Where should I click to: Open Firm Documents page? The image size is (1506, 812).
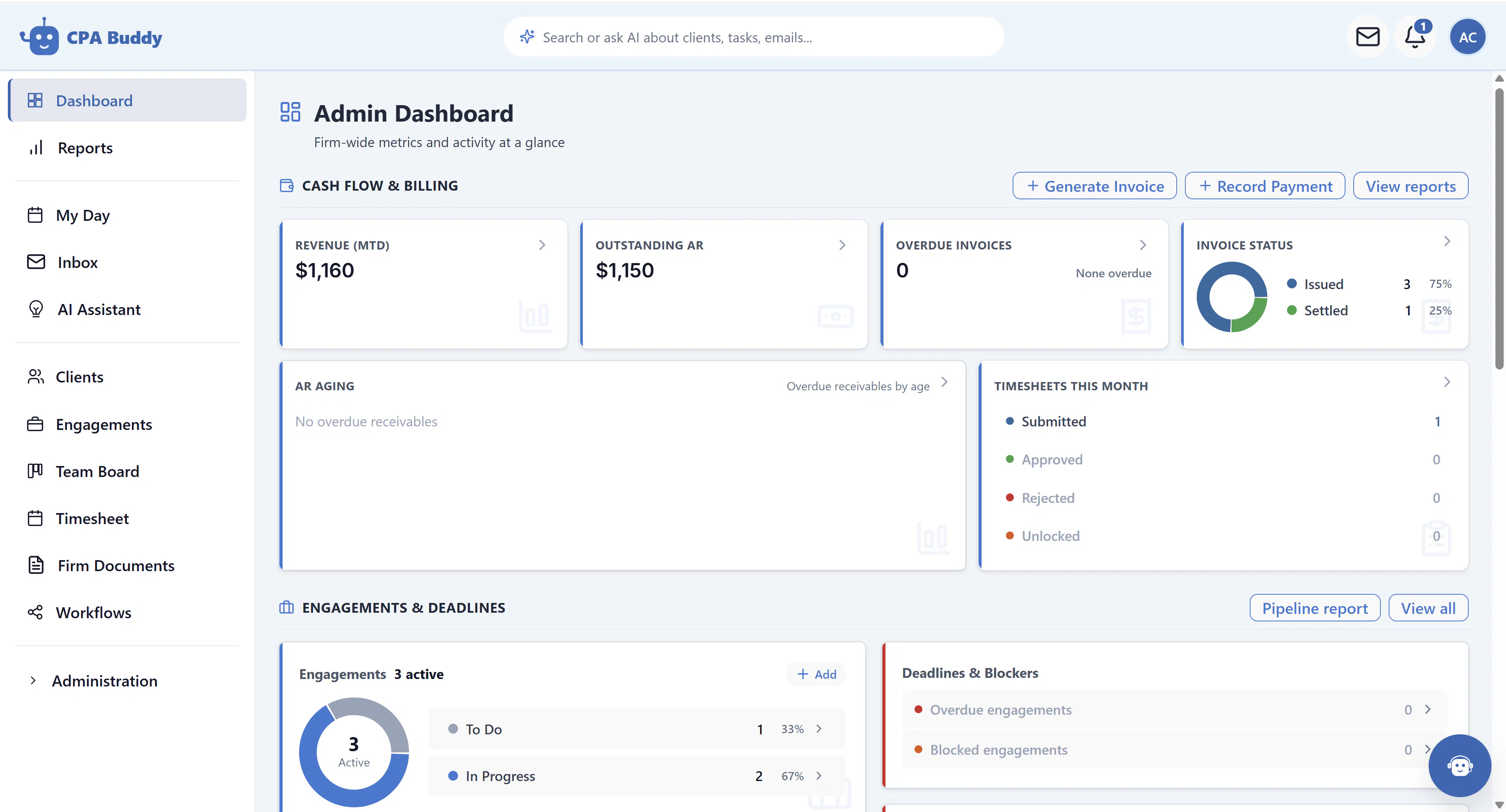[x=128, y=566]
